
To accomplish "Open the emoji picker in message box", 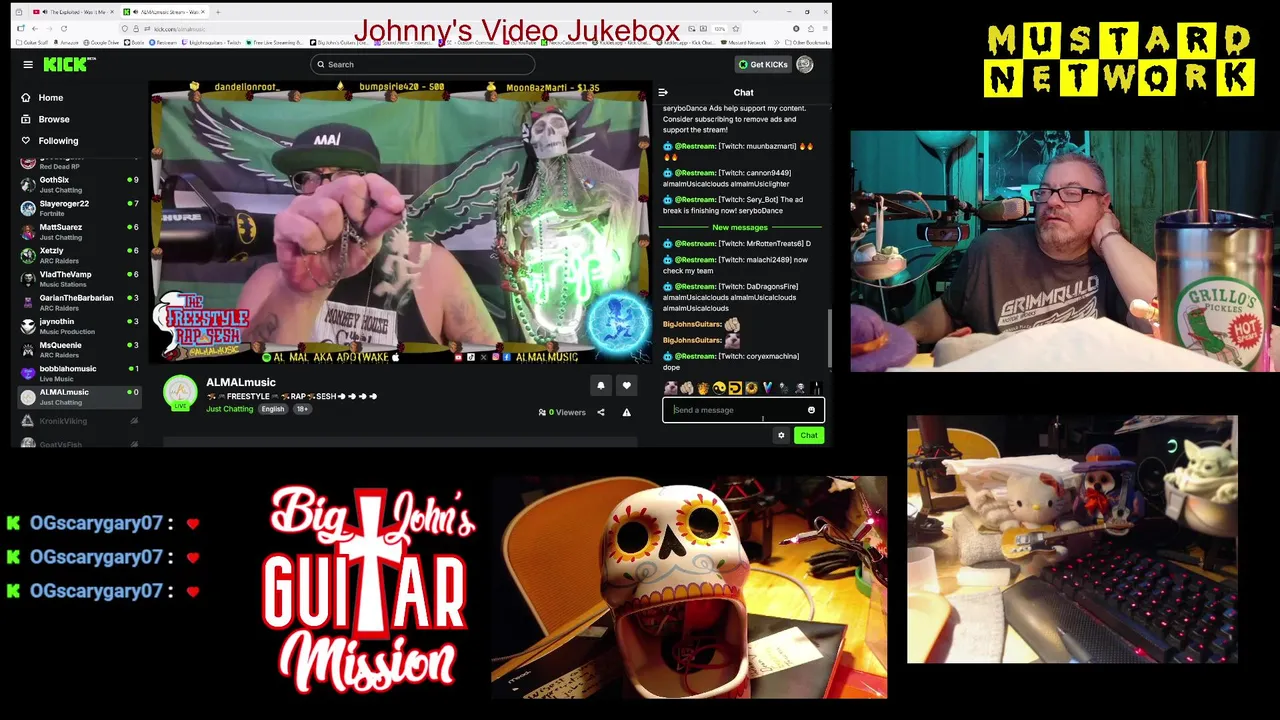I will (x=811, y=410).
